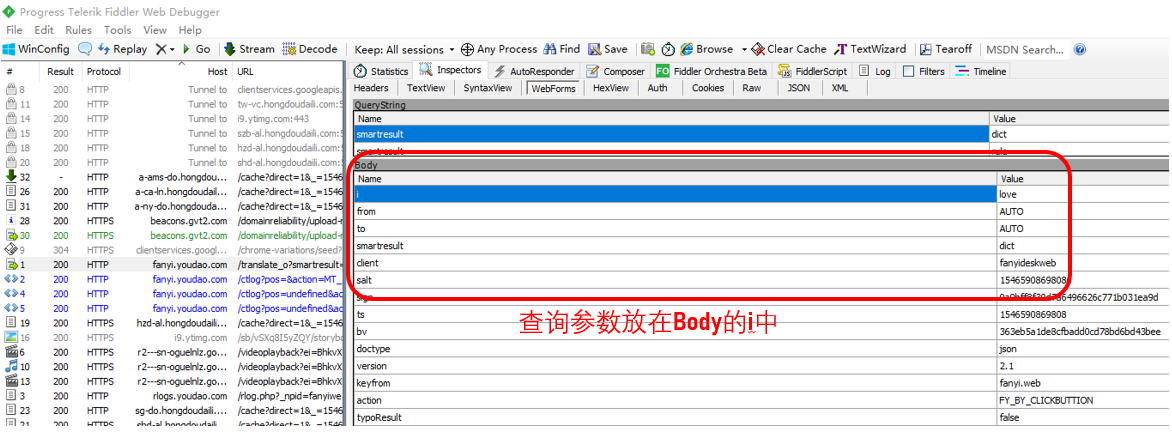Launch Browse with the IE icon
The width and height of the screenshot is (1172, 432).
(706, 49)
